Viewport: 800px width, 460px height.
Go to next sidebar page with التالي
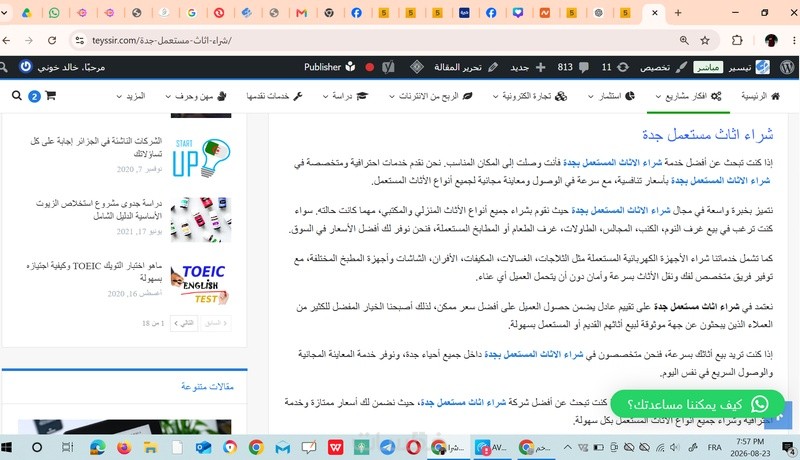click(x=184, y=323)
